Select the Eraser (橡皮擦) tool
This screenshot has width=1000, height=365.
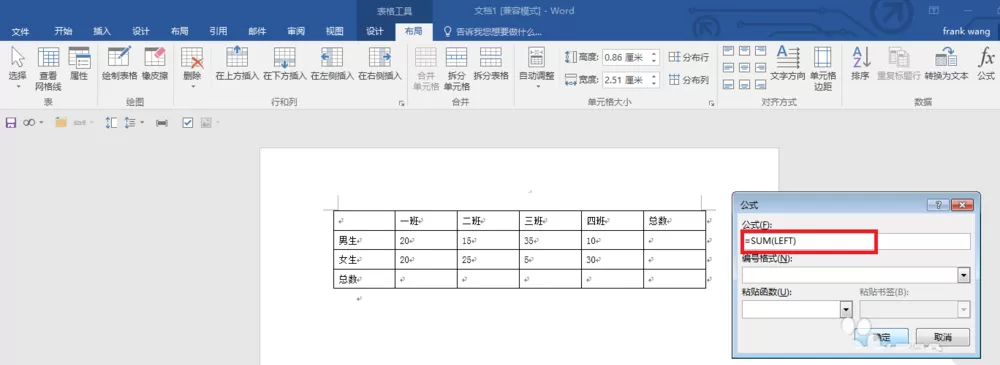tap(155, 64)
